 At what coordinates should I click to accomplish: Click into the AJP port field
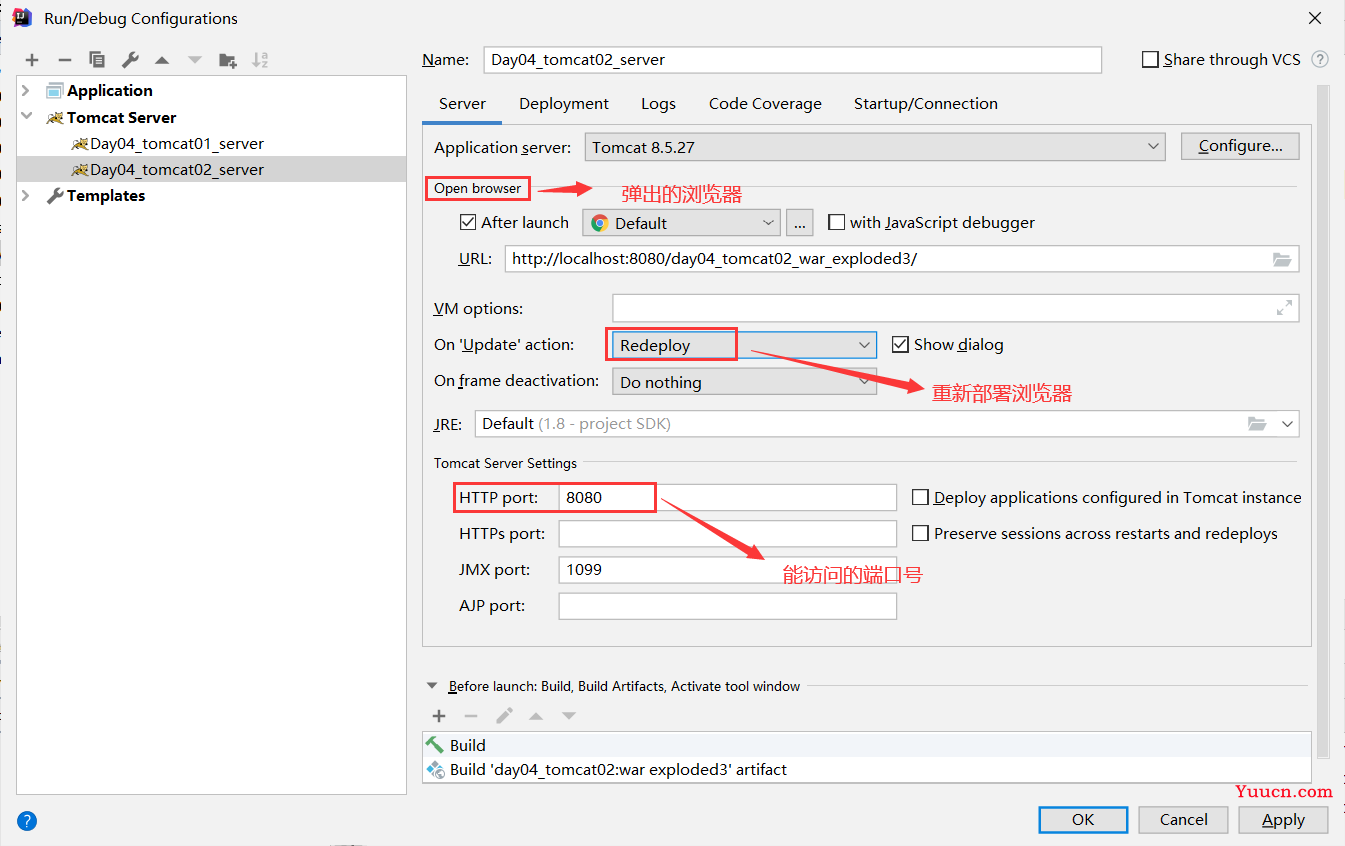[727, 606]
